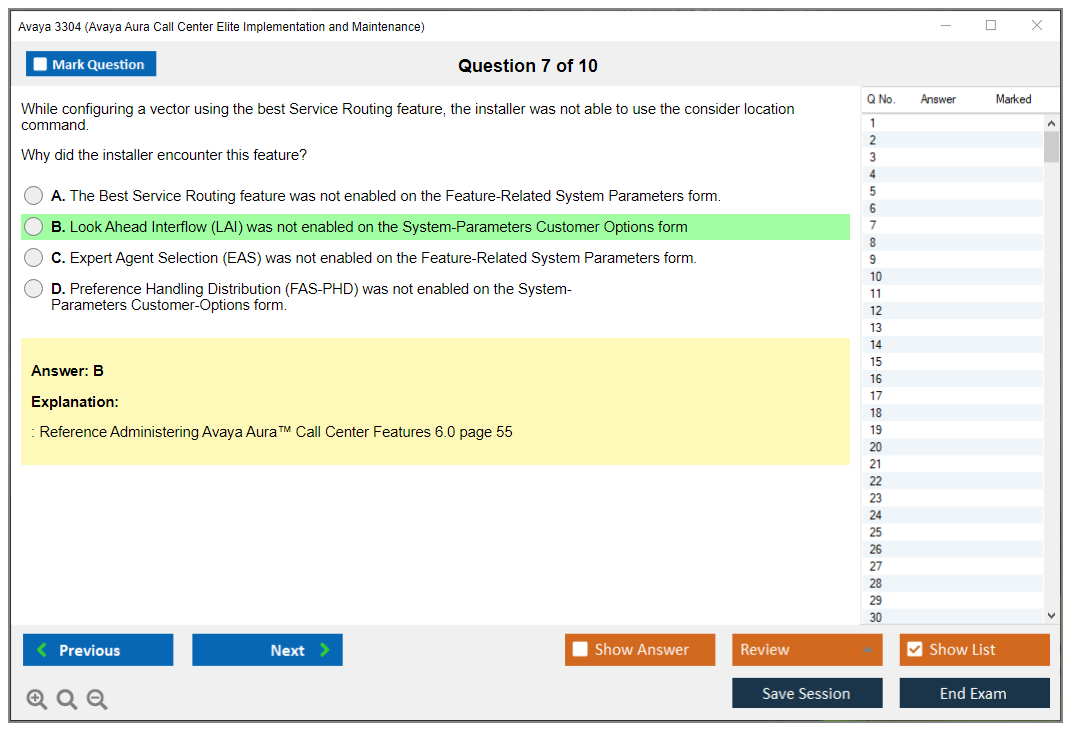
Task: Click the zoom out magnifier icon
Action: tap(97, 700)
